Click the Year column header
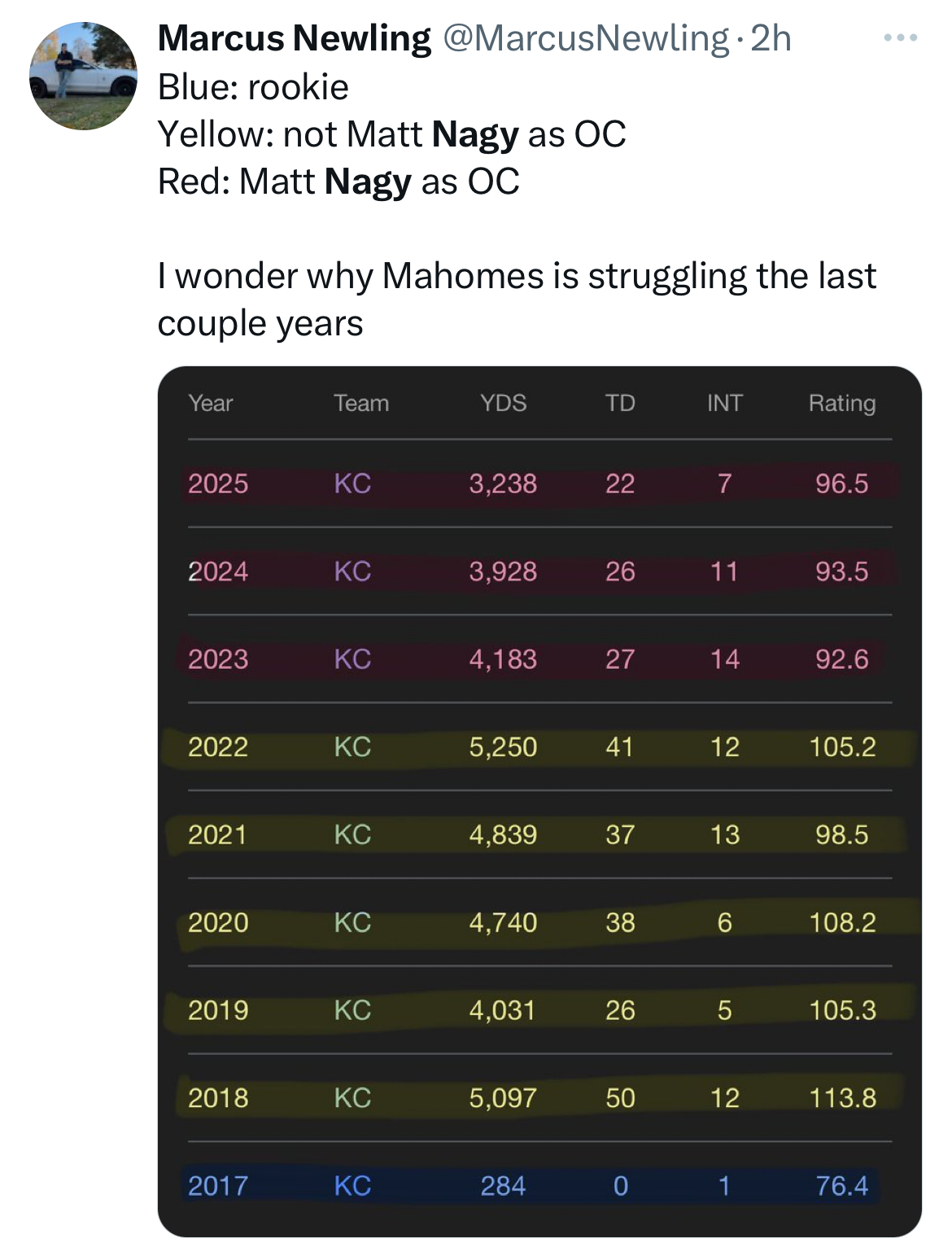952x1247 pixels. (x=210, y=403)
